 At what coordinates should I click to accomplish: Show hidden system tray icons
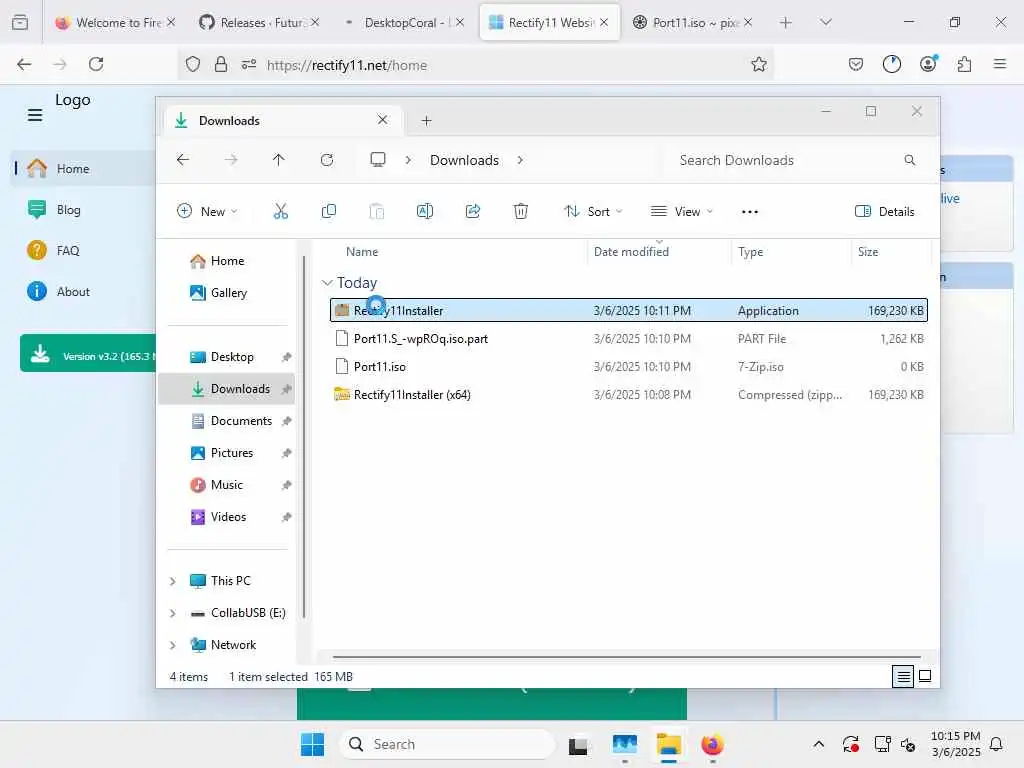coord(818,744)
